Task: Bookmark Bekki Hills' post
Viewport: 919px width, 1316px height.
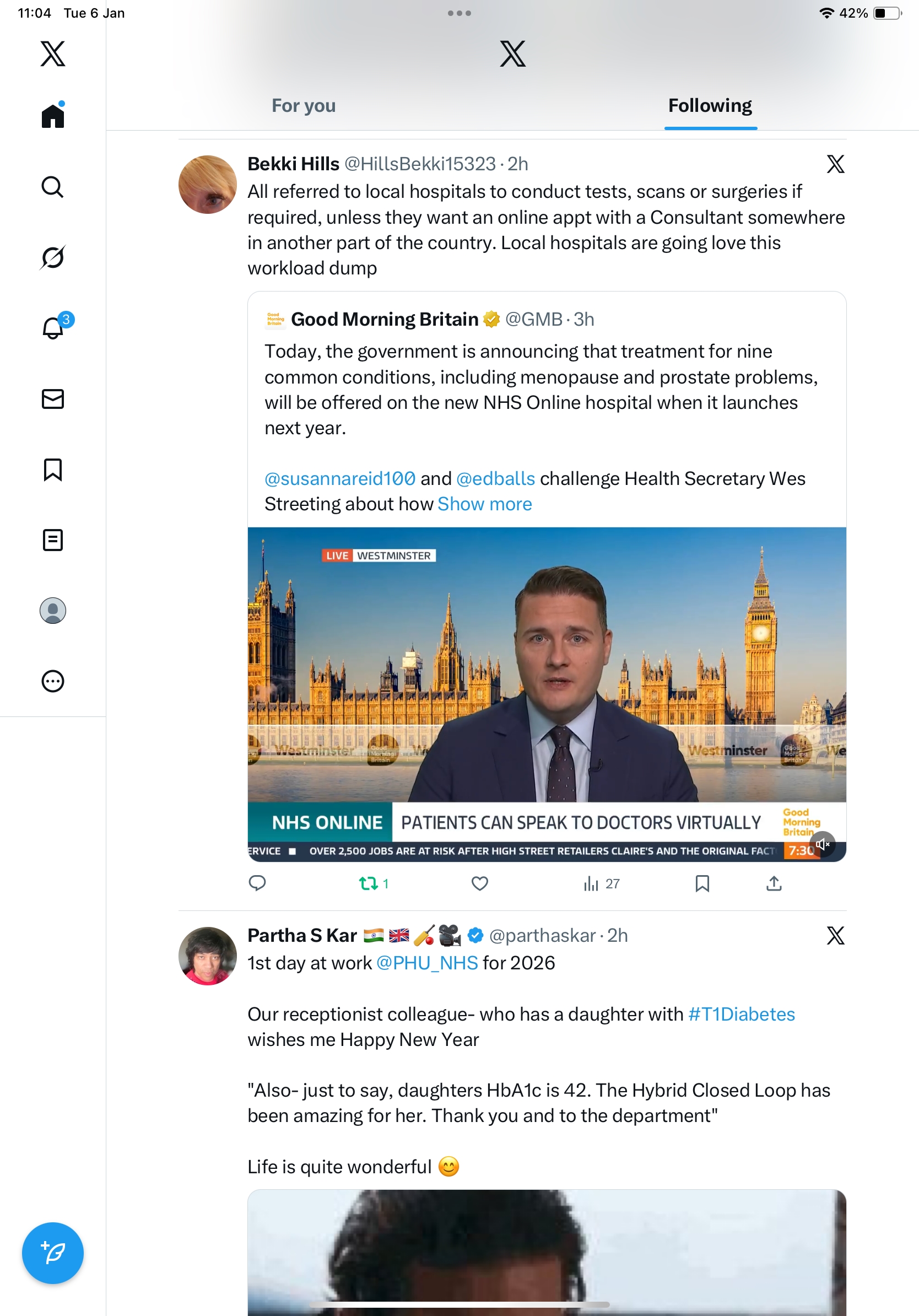Action: pyautogui.click(x=702, y=883)
